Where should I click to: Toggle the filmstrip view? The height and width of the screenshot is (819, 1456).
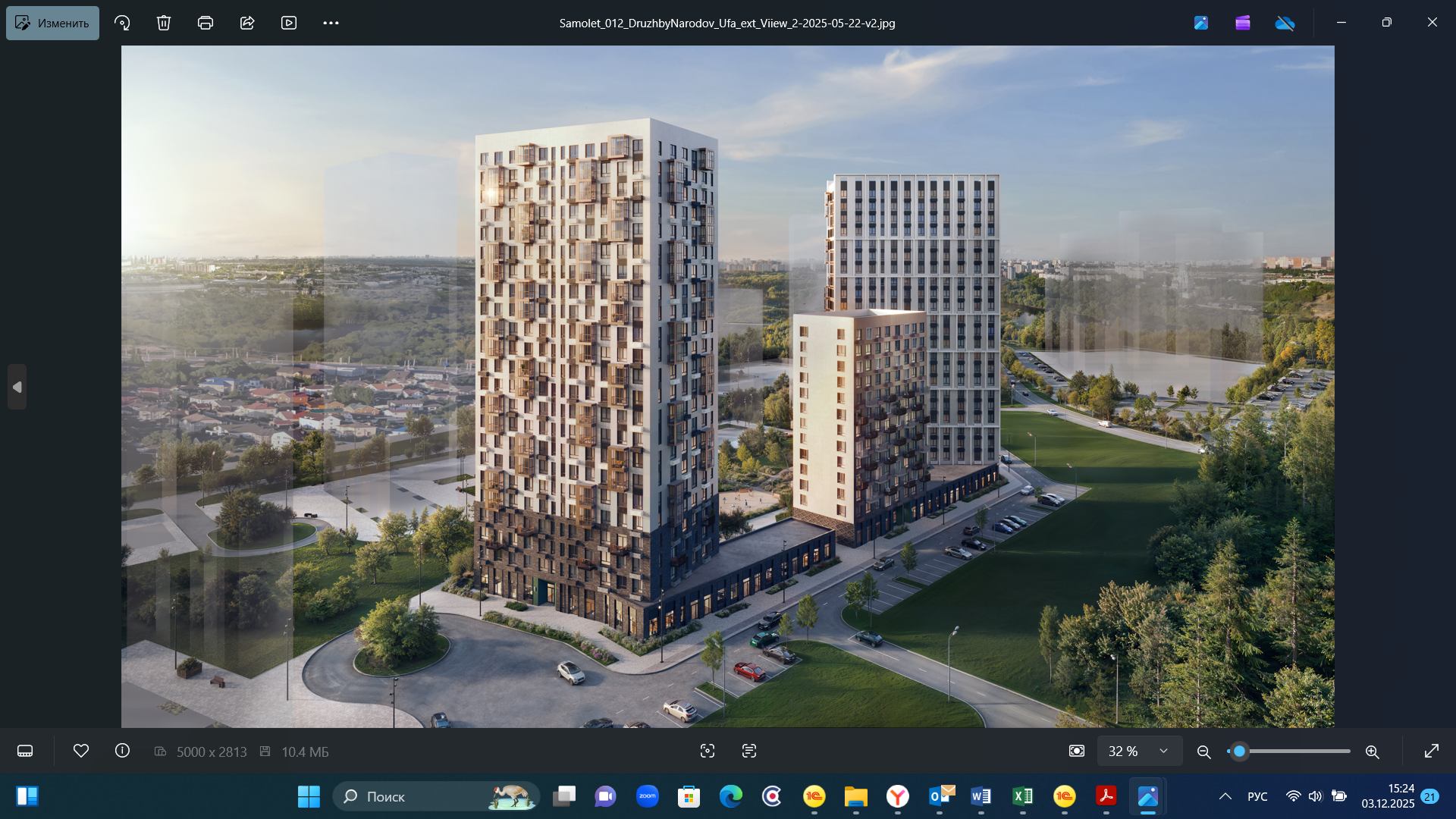coord(25,751)
